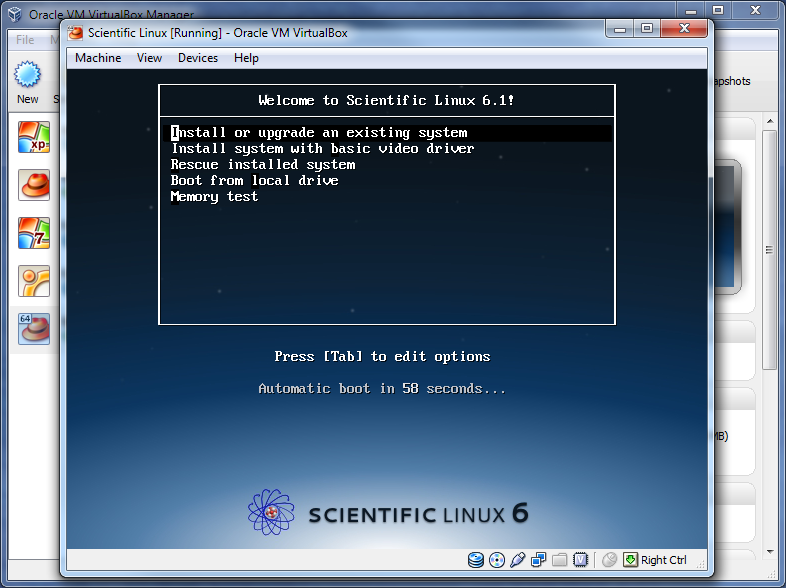Select the red hat VM icon below the XP icon
The width and height of the screenshot is (786, 588).
pos(34,185)
